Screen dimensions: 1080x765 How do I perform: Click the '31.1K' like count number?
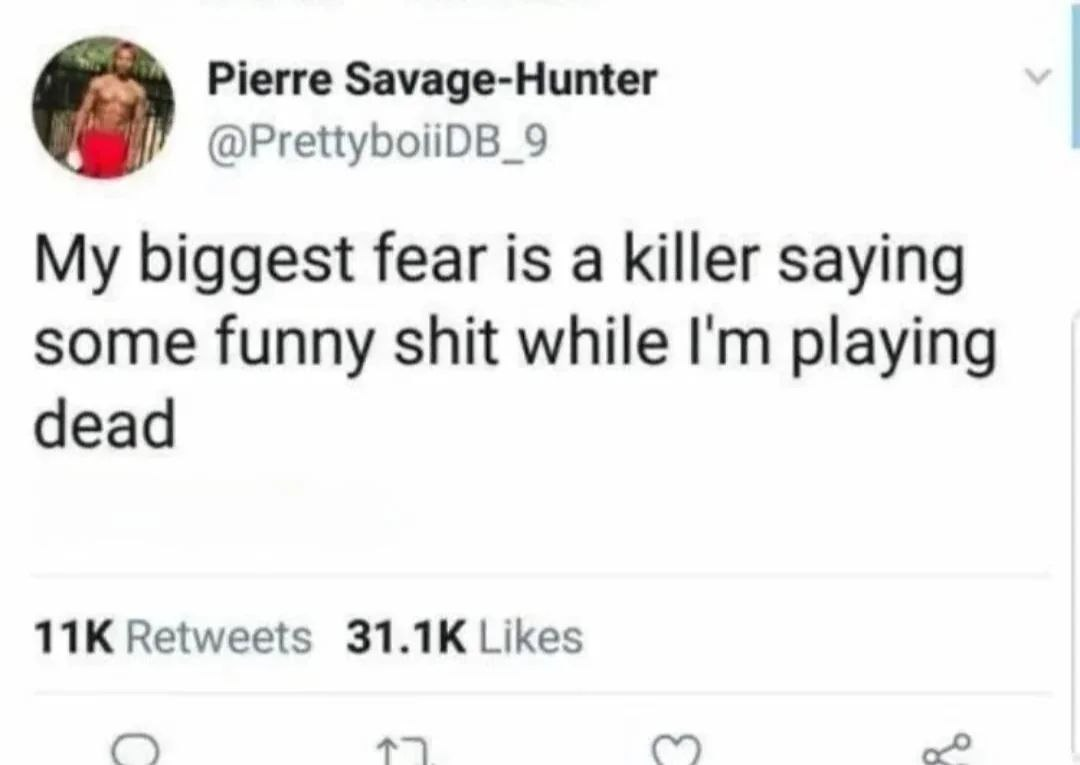click(x=406, y=638)
